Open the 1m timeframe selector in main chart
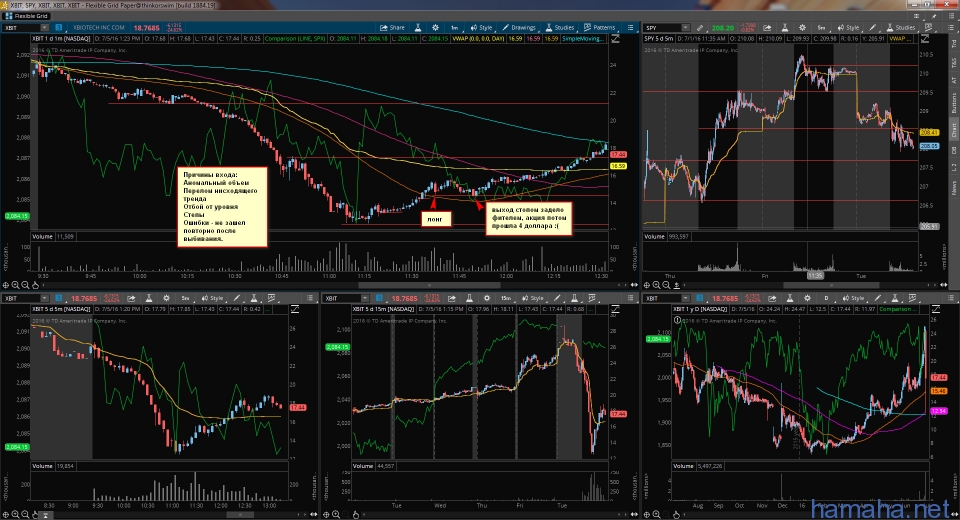960x520 pixels. 454,28
